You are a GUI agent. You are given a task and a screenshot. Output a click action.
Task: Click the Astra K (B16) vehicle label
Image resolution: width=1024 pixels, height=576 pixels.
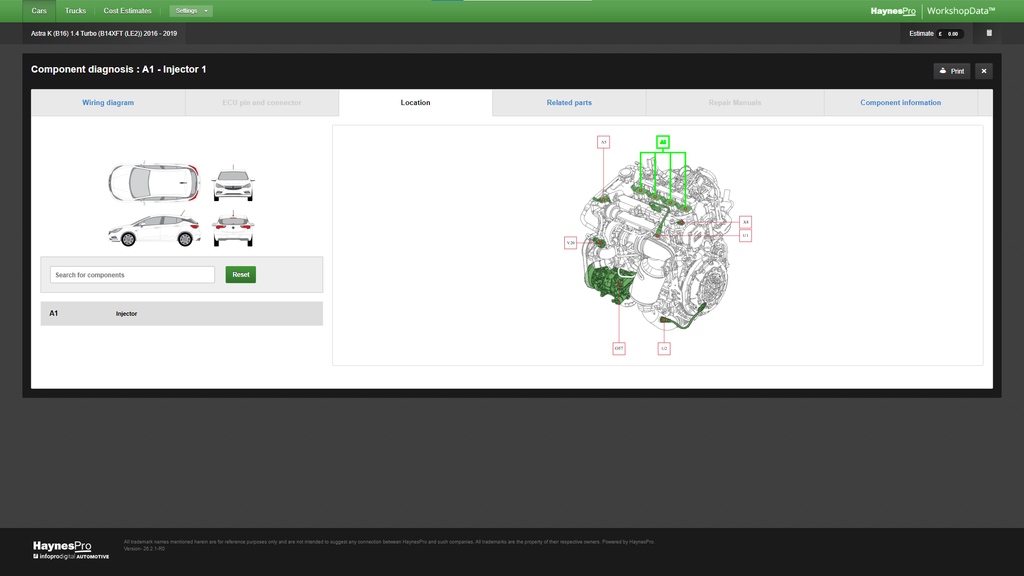104,33
